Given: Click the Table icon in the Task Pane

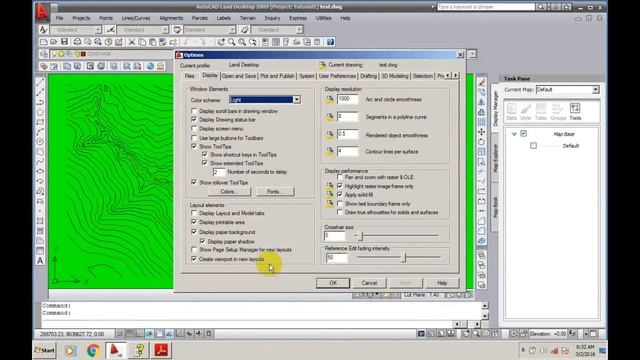Looking at the screenshot, I should [x=541, y=111].
